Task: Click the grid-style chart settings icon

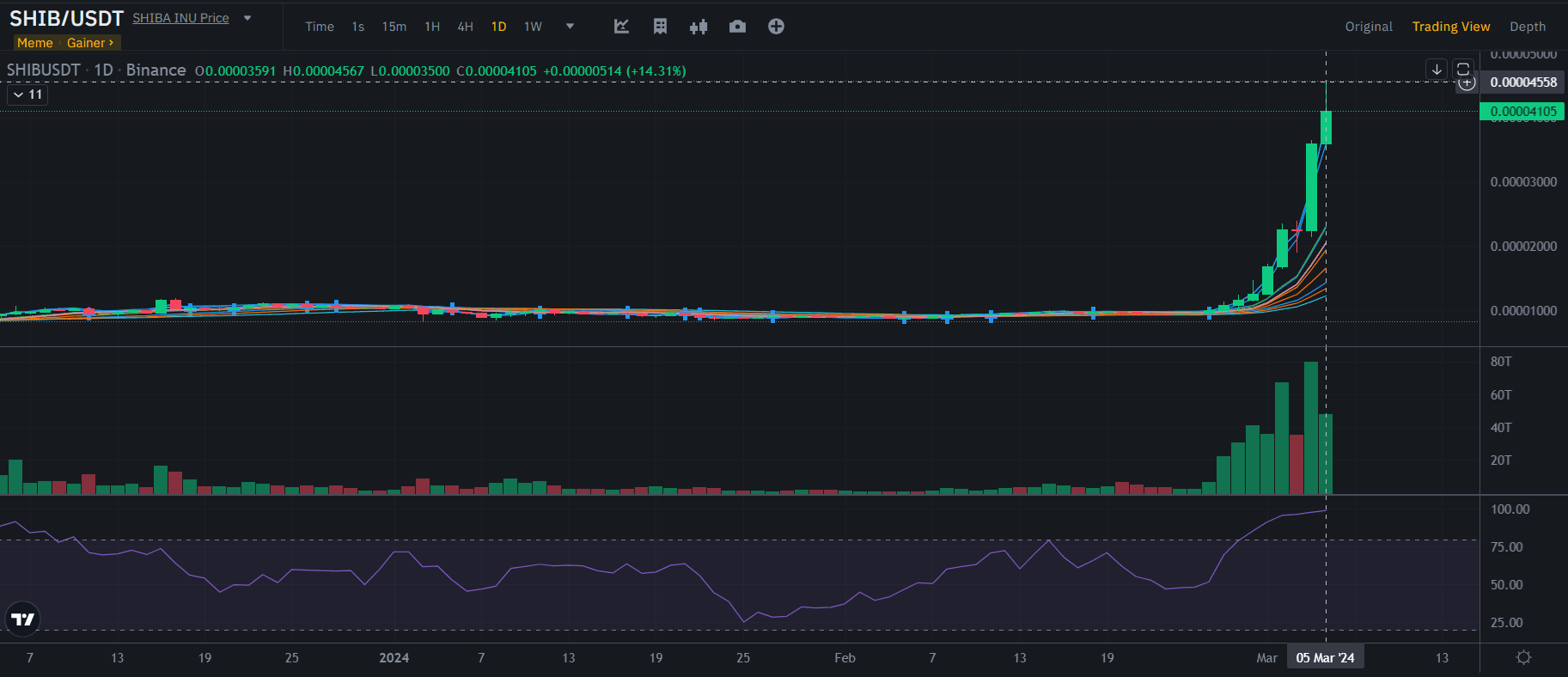Action: pyautogui.click(x=660, y=27)
